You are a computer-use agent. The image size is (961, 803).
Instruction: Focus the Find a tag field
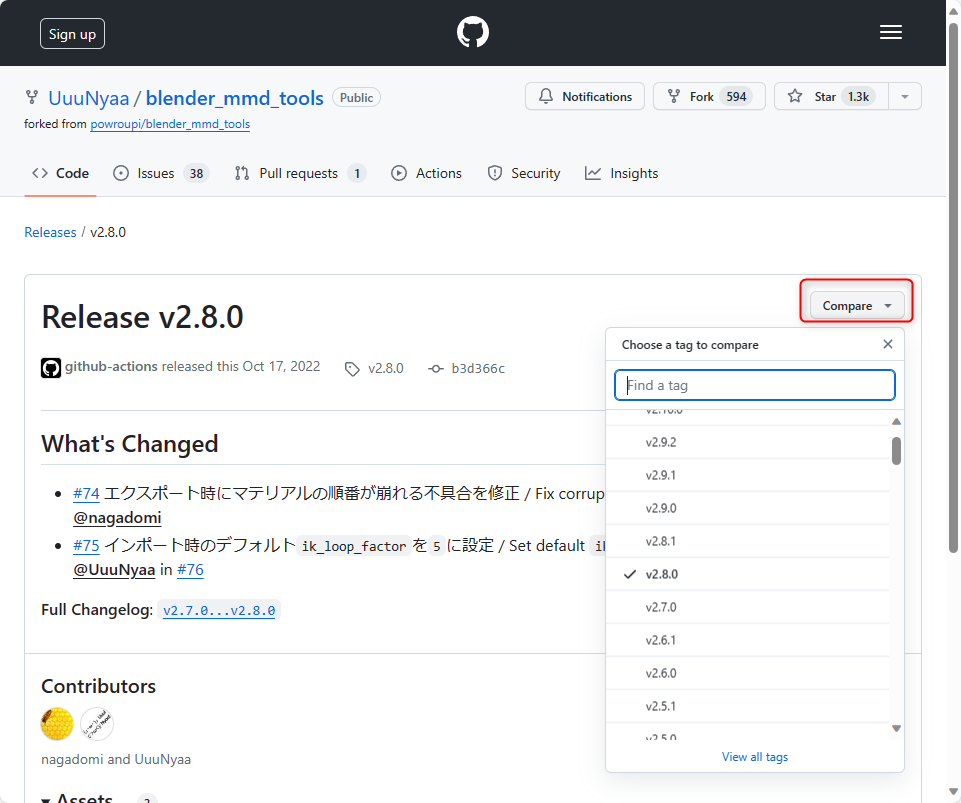(x=754, y=385)
